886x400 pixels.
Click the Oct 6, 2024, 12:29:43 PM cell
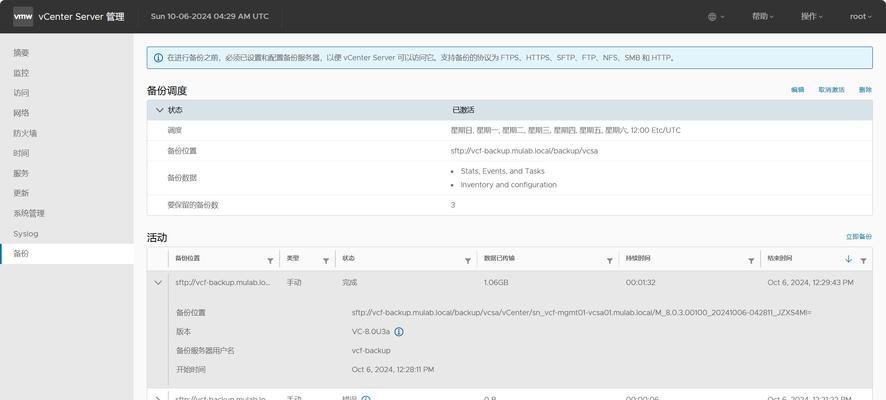pos(810,282)
